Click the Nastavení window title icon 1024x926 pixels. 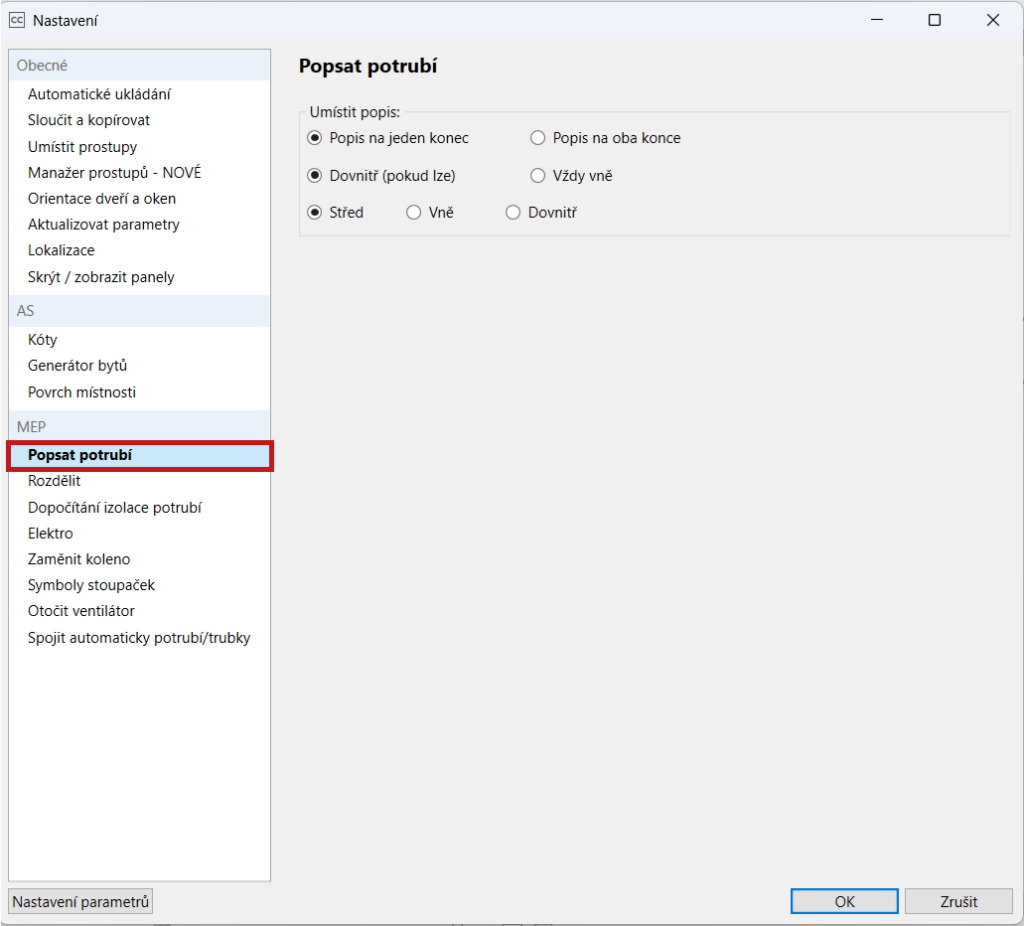point(17,20)
